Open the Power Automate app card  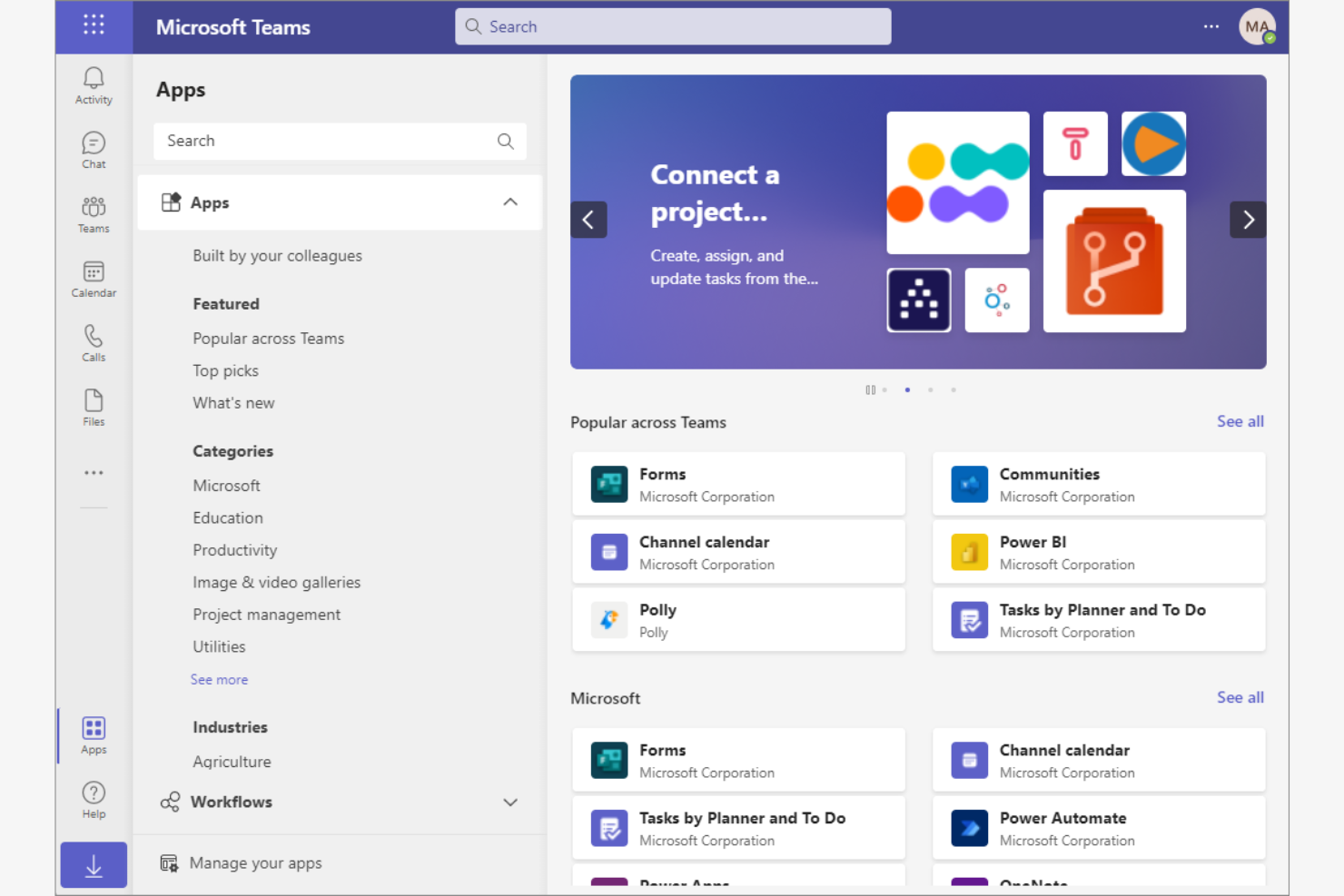1099,828
